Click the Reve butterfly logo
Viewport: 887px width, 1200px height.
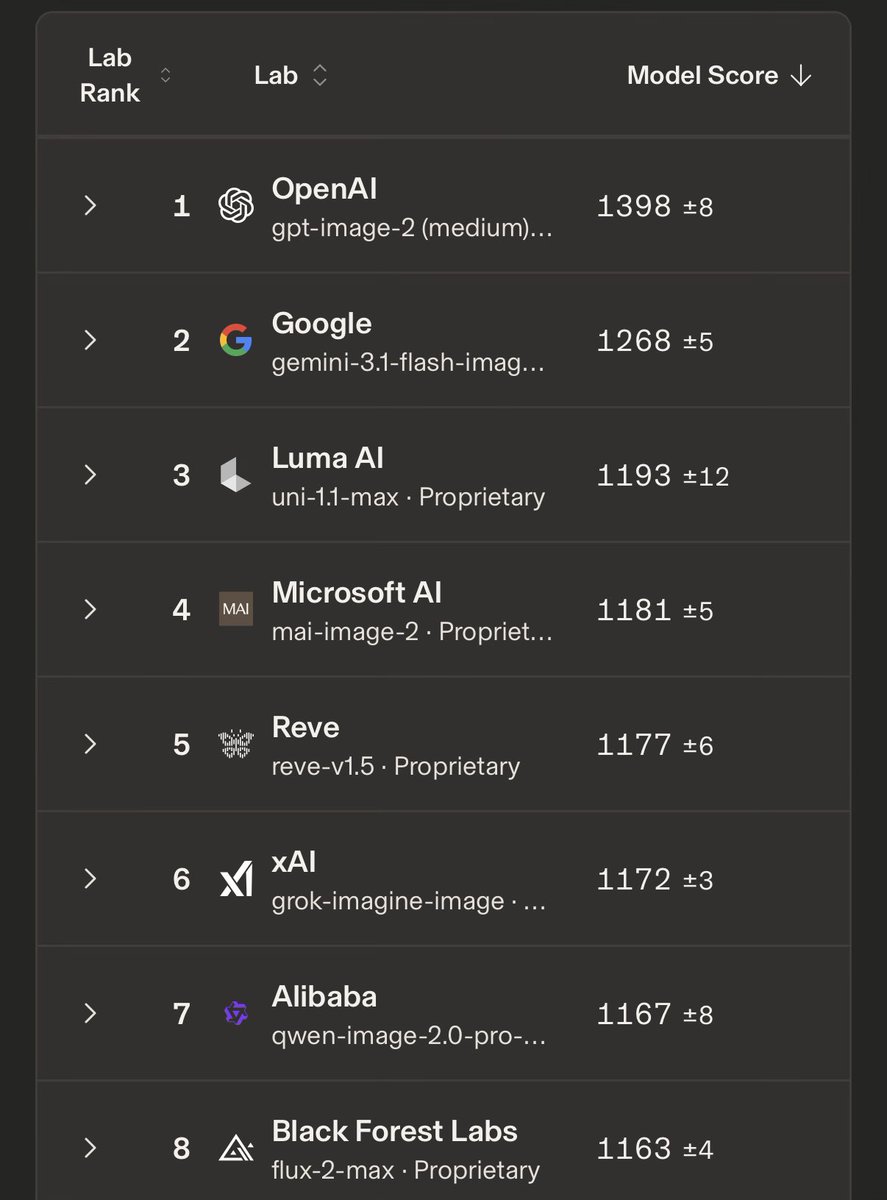click(x=236, y=744)
